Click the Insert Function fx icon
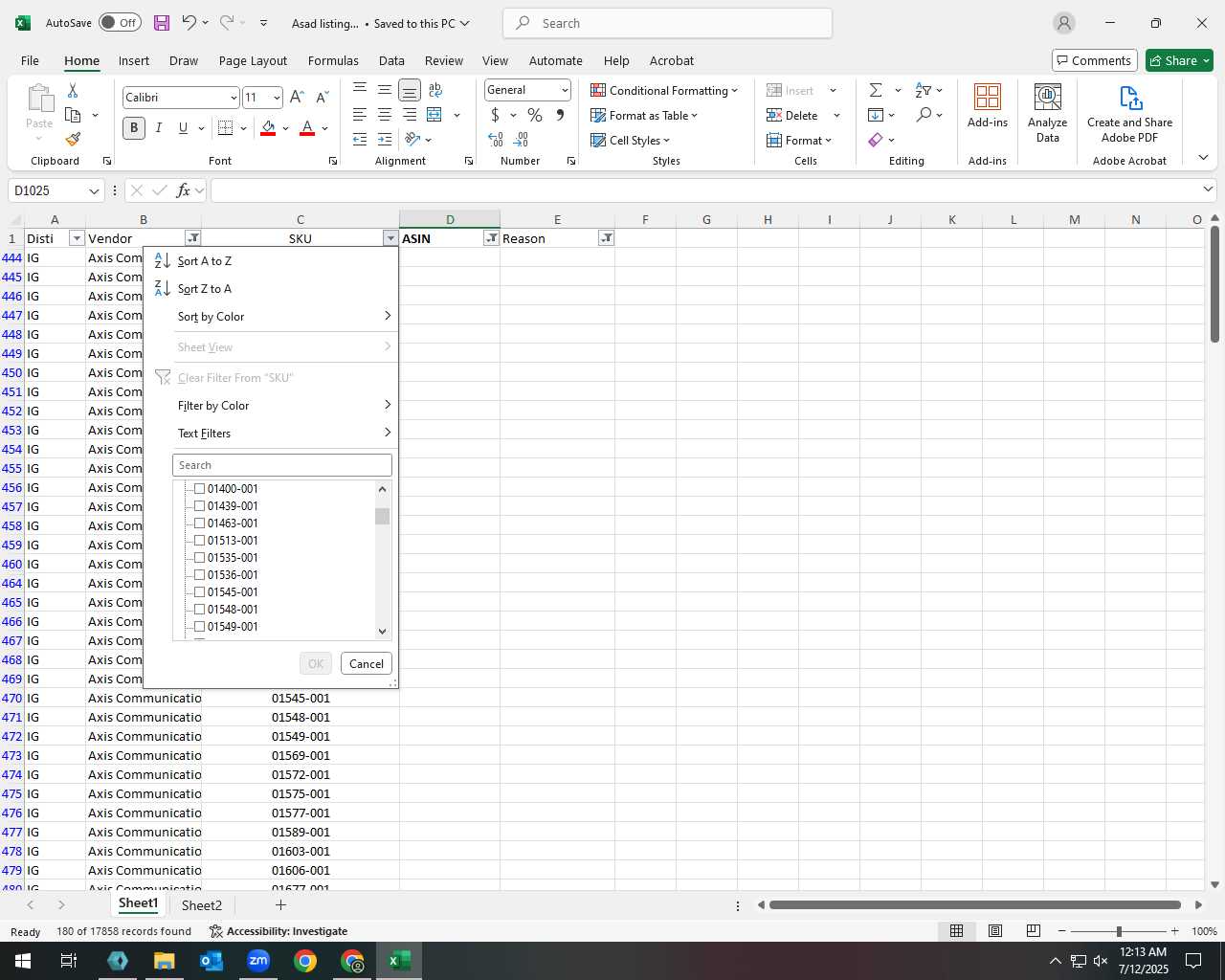1225x980 pixels. pyautogui.click(x=184, y=190)
